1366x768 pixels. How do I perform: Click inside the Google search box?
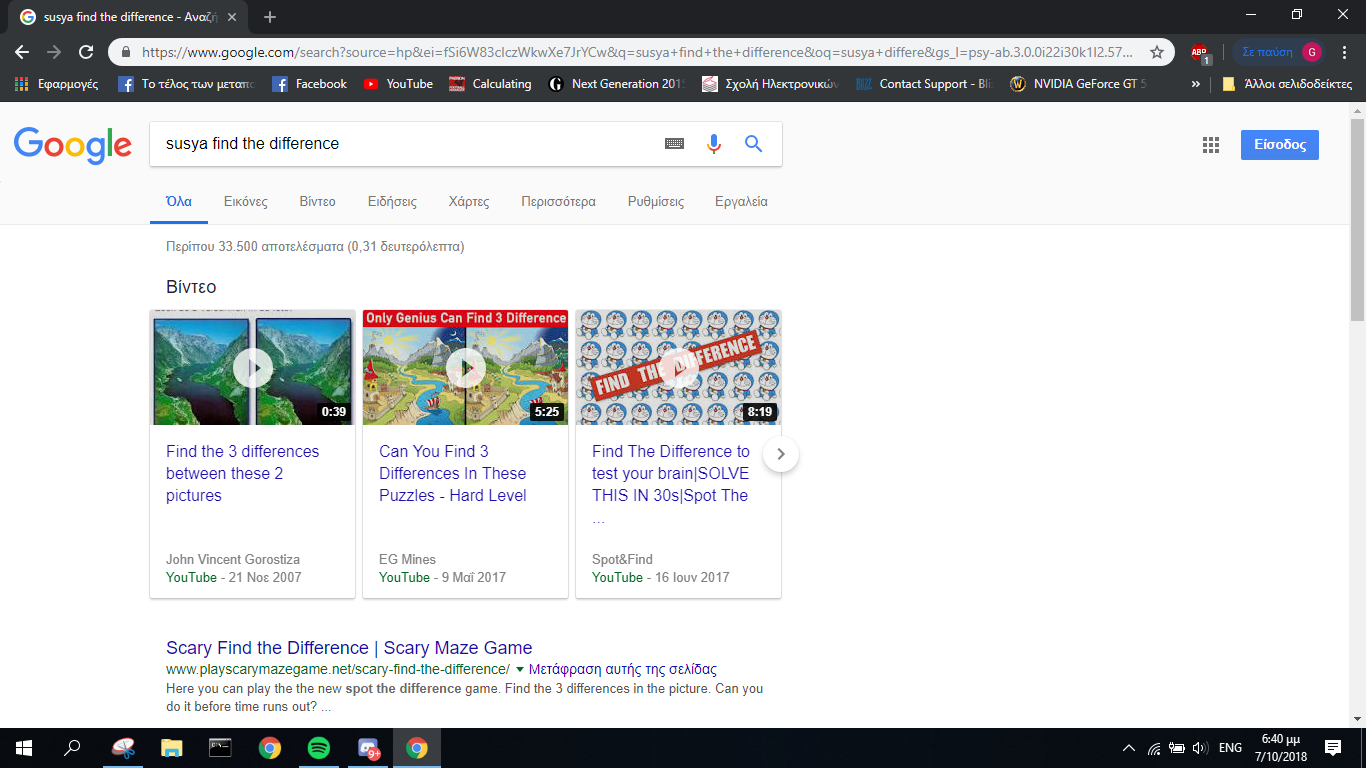click(400, 144)
